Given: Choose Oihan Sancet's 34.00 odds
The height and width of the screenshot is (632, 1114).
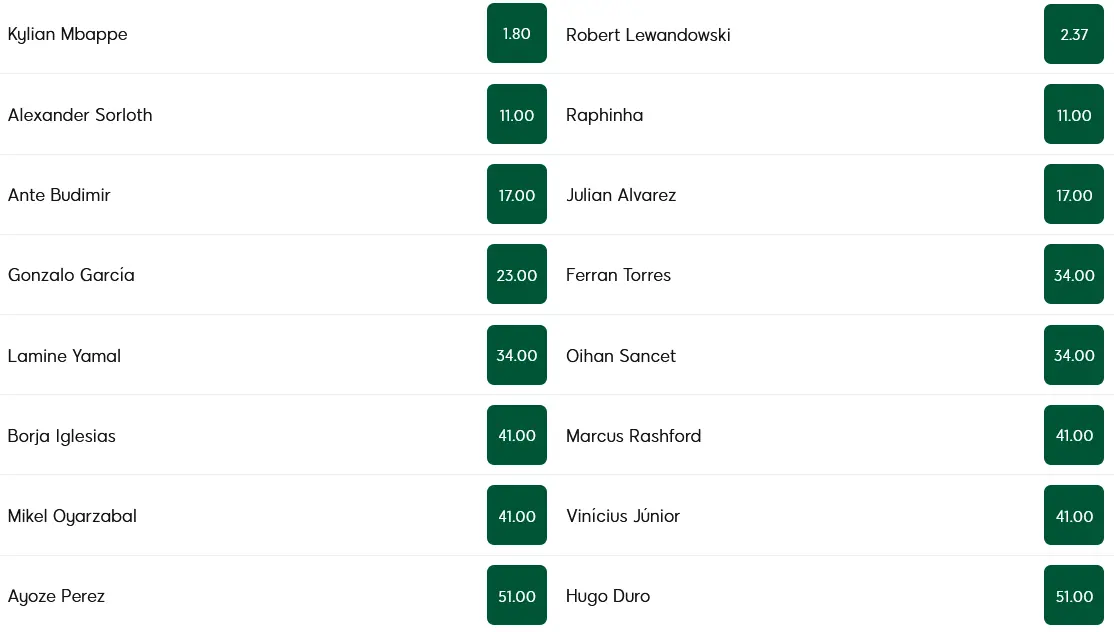Looking at the screenshot, I should tap(1073, 355).
